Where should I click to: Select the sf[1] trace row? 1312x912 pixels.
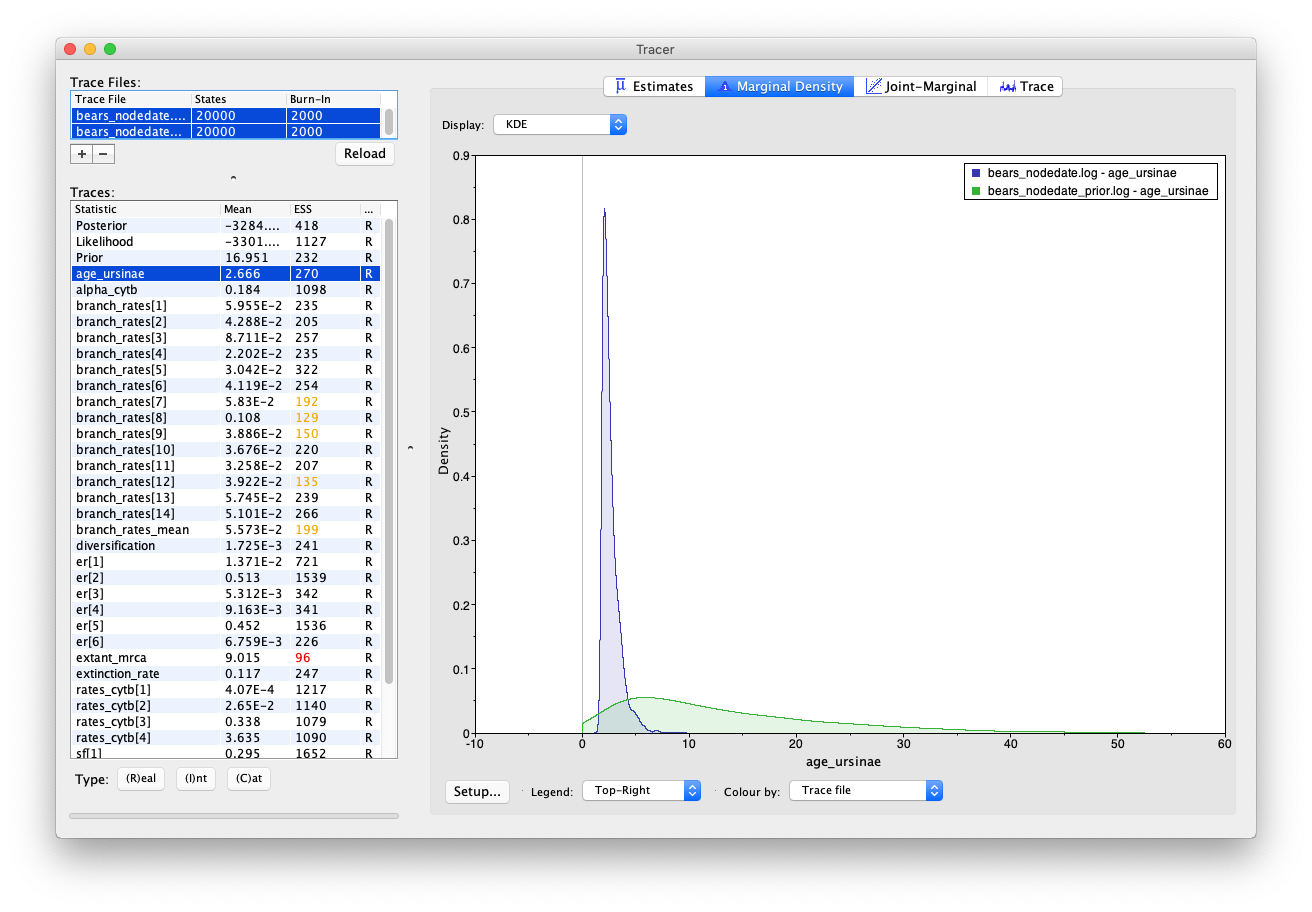point(226,752)
